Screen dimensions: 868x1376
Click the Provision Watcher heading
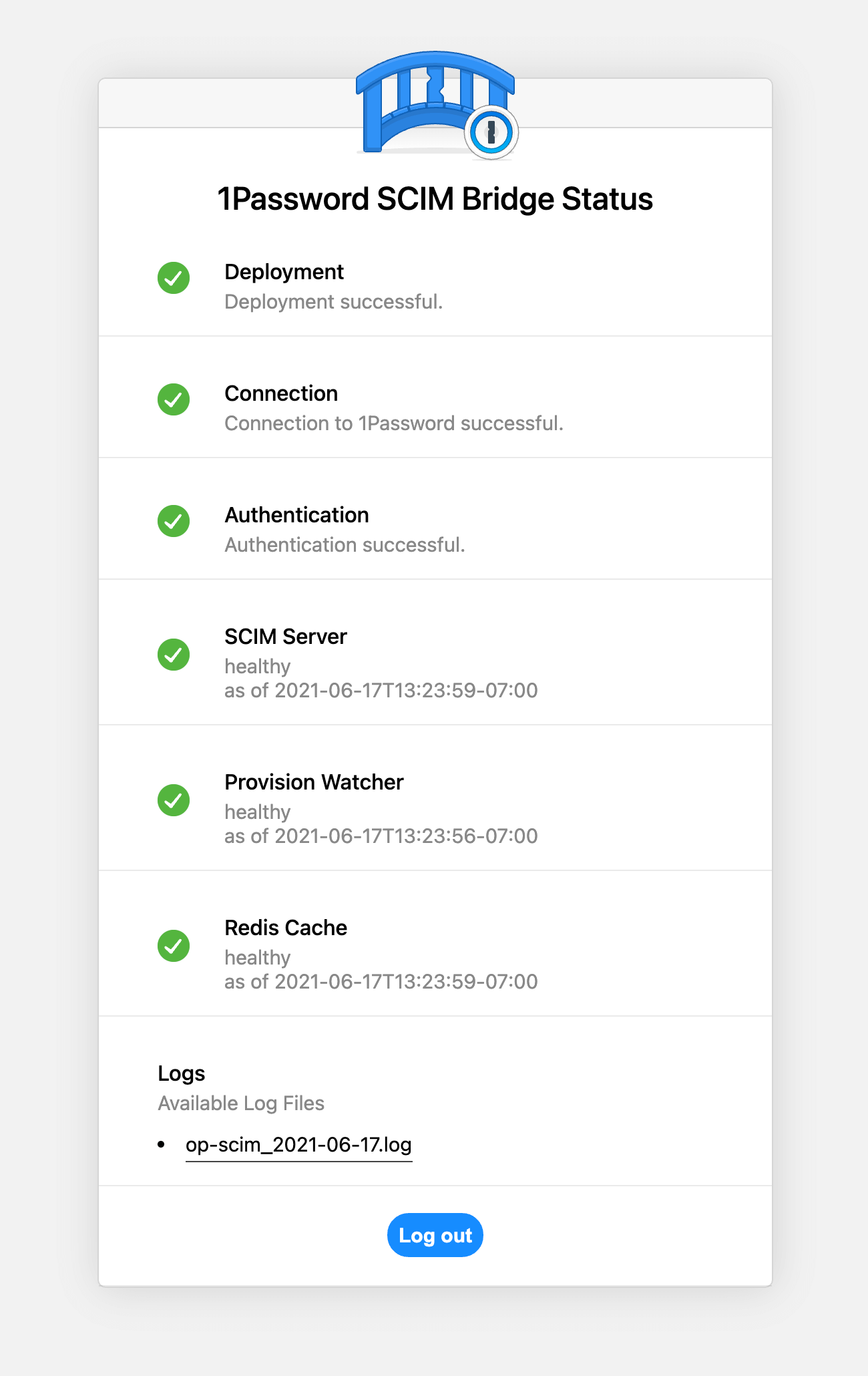tap(314, 782)
